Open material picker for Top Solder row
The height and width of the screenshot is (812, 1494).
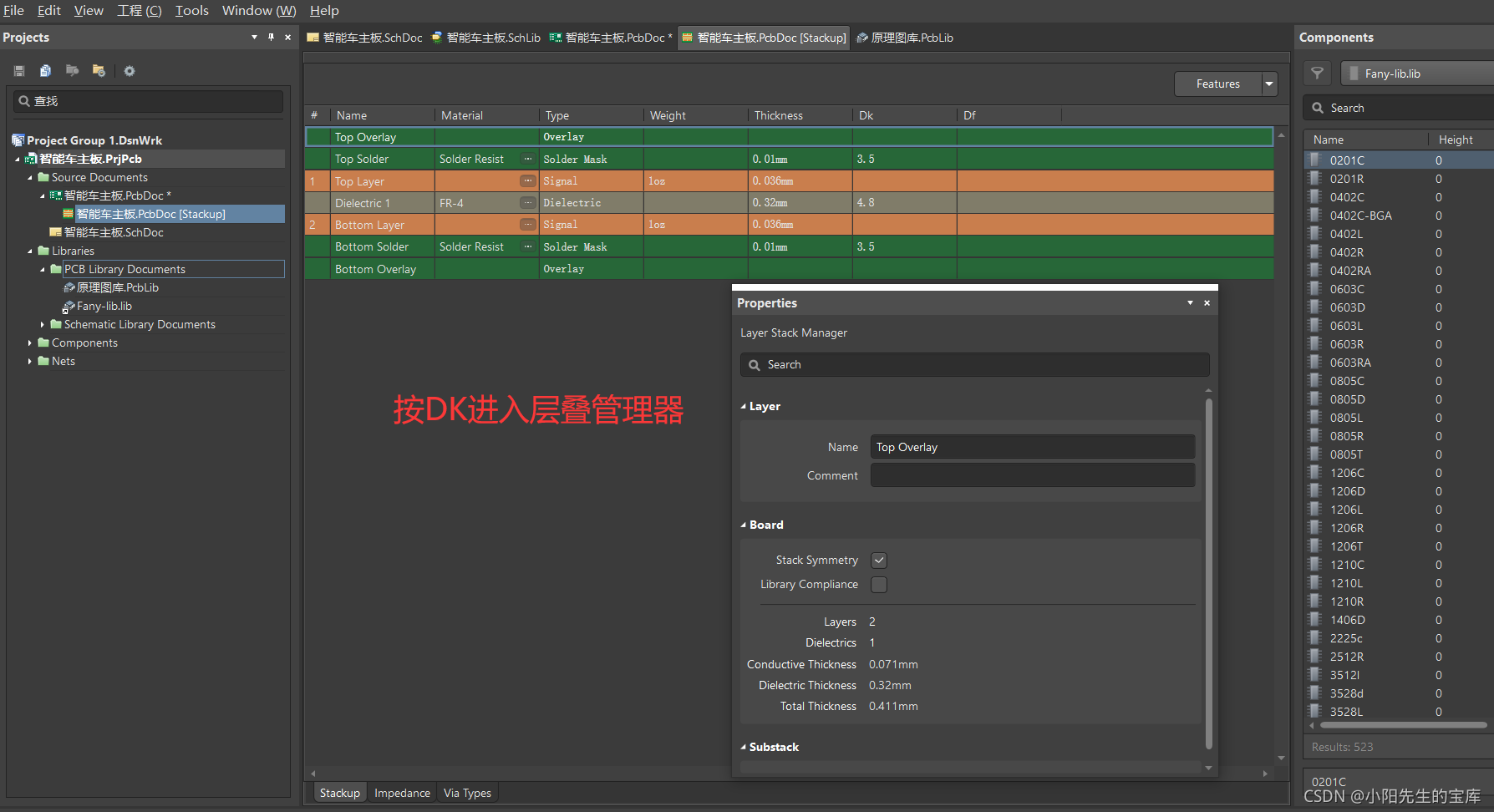coord(528,159)
